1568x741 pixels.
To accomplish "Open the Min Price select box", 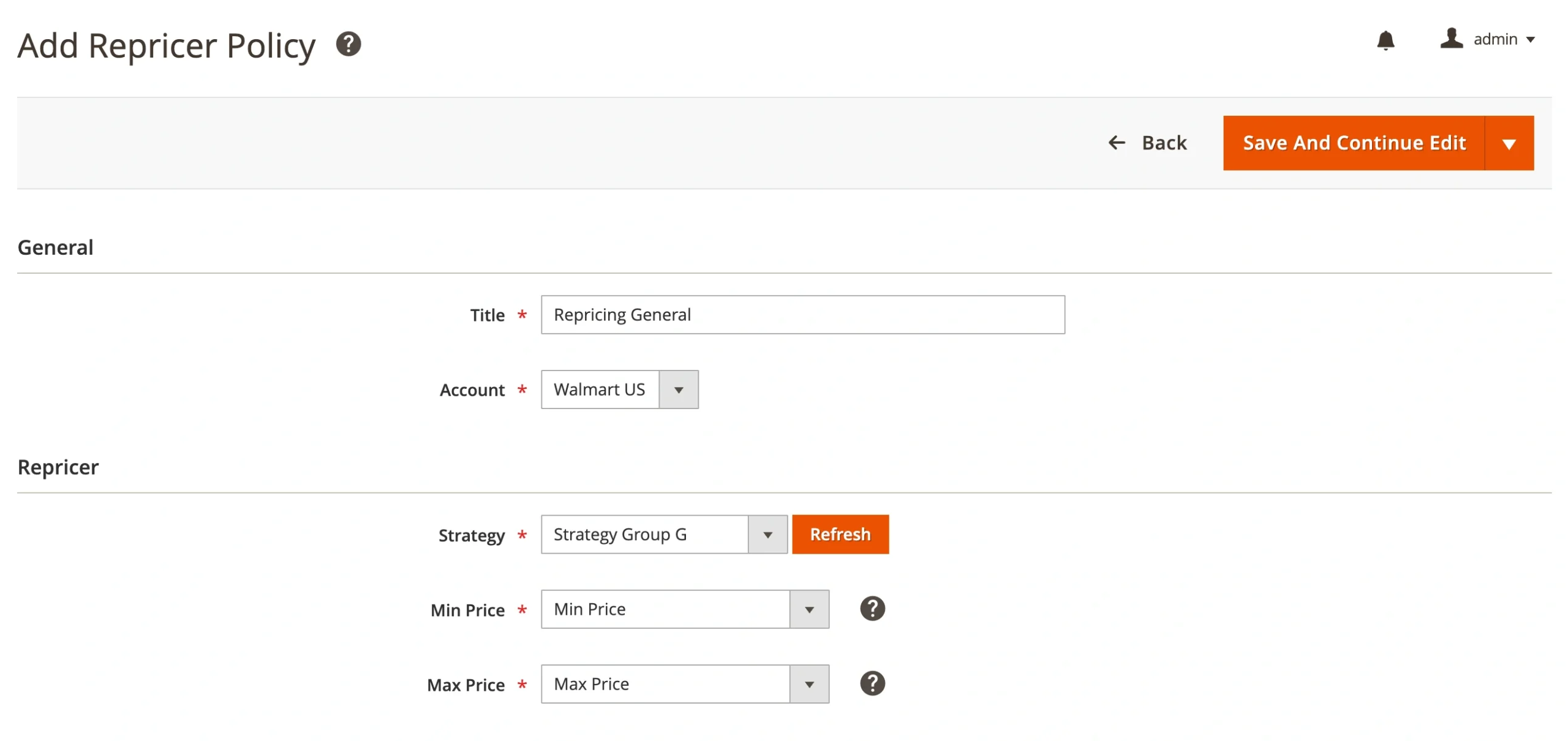I will (x=684, y=609).
